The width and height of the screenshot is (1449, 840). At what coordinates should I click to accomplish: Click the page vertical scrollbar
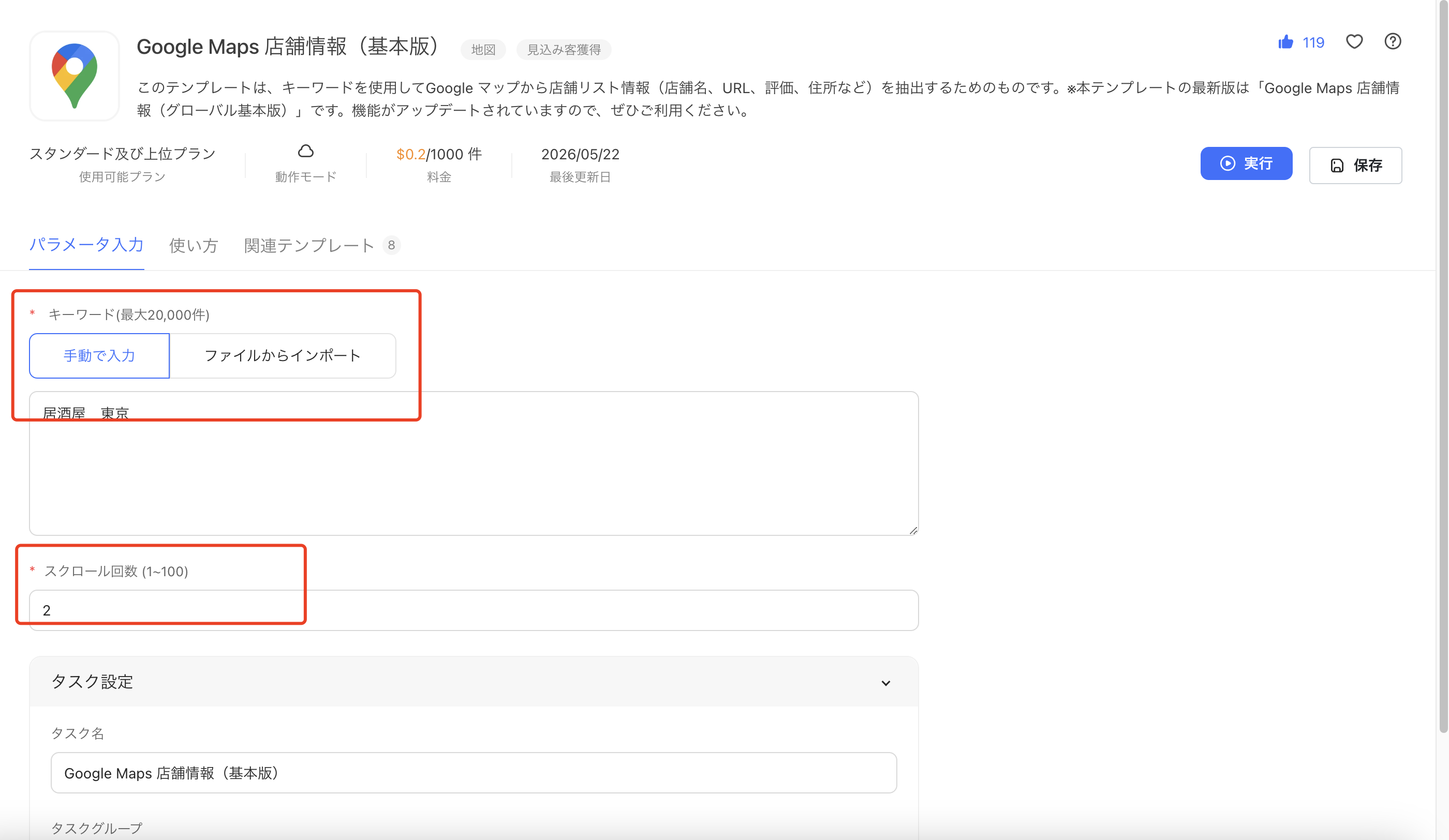[1443, 368]
